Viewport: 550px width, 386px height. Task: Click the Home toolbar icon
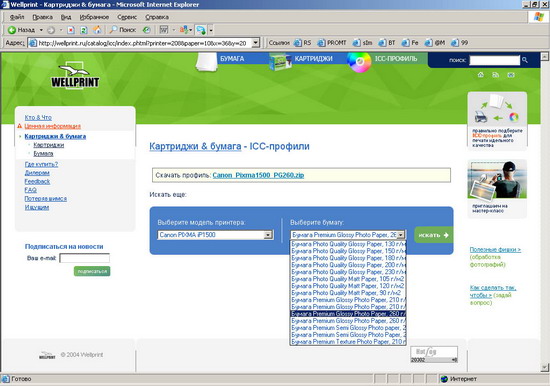pyautogui.click(x=97, y=30)
